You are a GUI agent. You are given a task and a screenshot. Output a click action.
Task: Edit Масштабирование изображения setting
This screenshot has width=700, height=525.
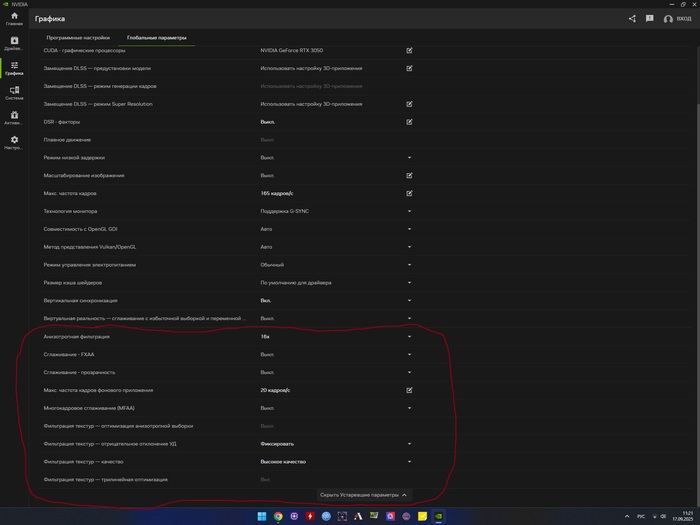409,175
